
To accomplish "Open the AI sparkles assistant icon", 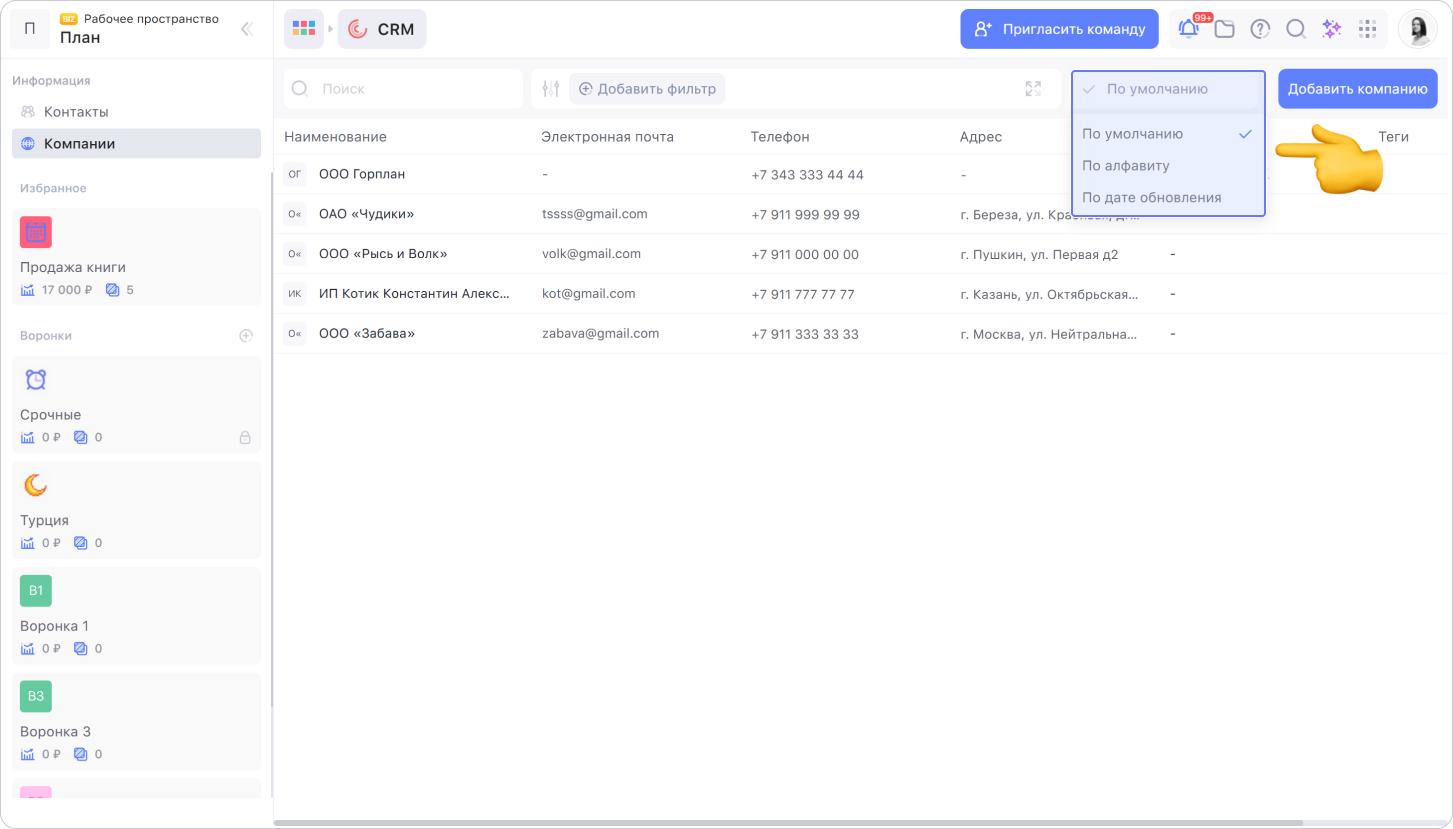I will coord(1331,29).
